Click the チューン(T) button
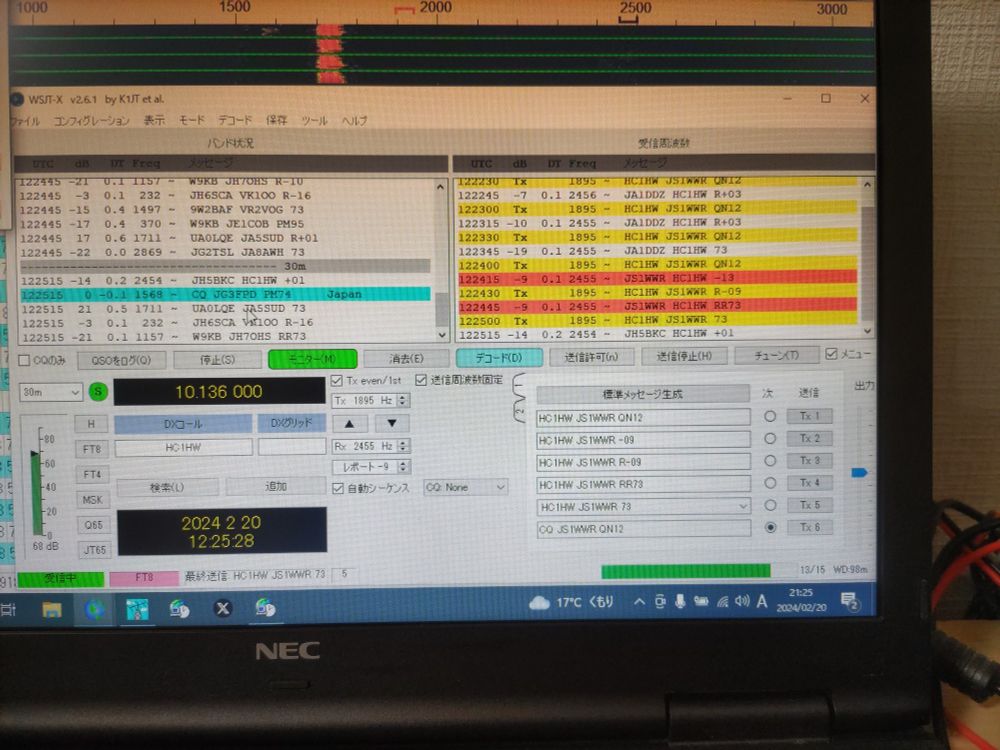This screenshot has height=750, width=1000. 776,355
